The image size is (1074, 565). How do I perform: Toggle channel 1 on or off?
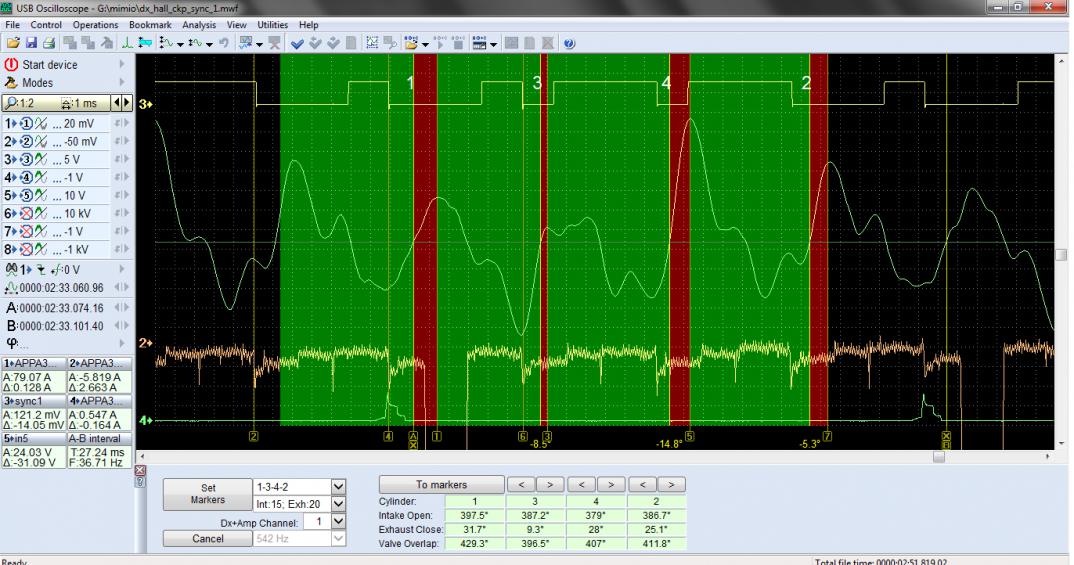tap(28, 122)
